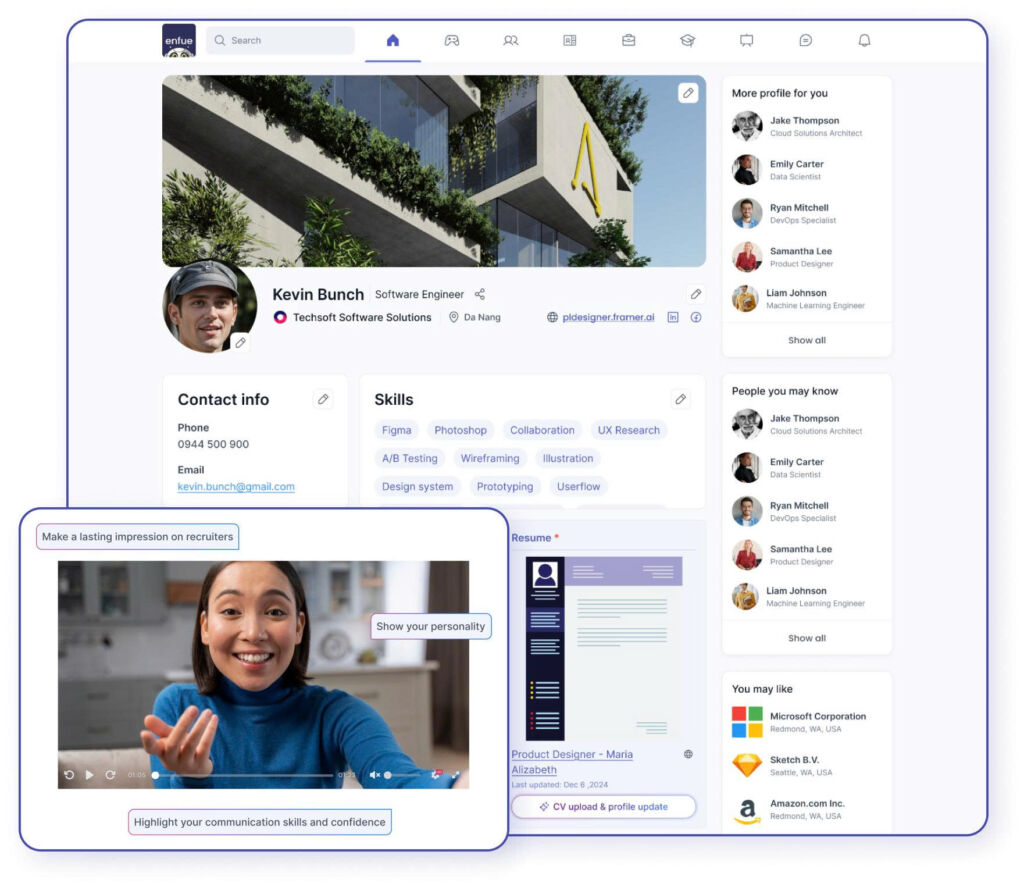This screenshot has height=887, width=1024.
Task: Open the video player settings gear
Action: coord(436,774)
